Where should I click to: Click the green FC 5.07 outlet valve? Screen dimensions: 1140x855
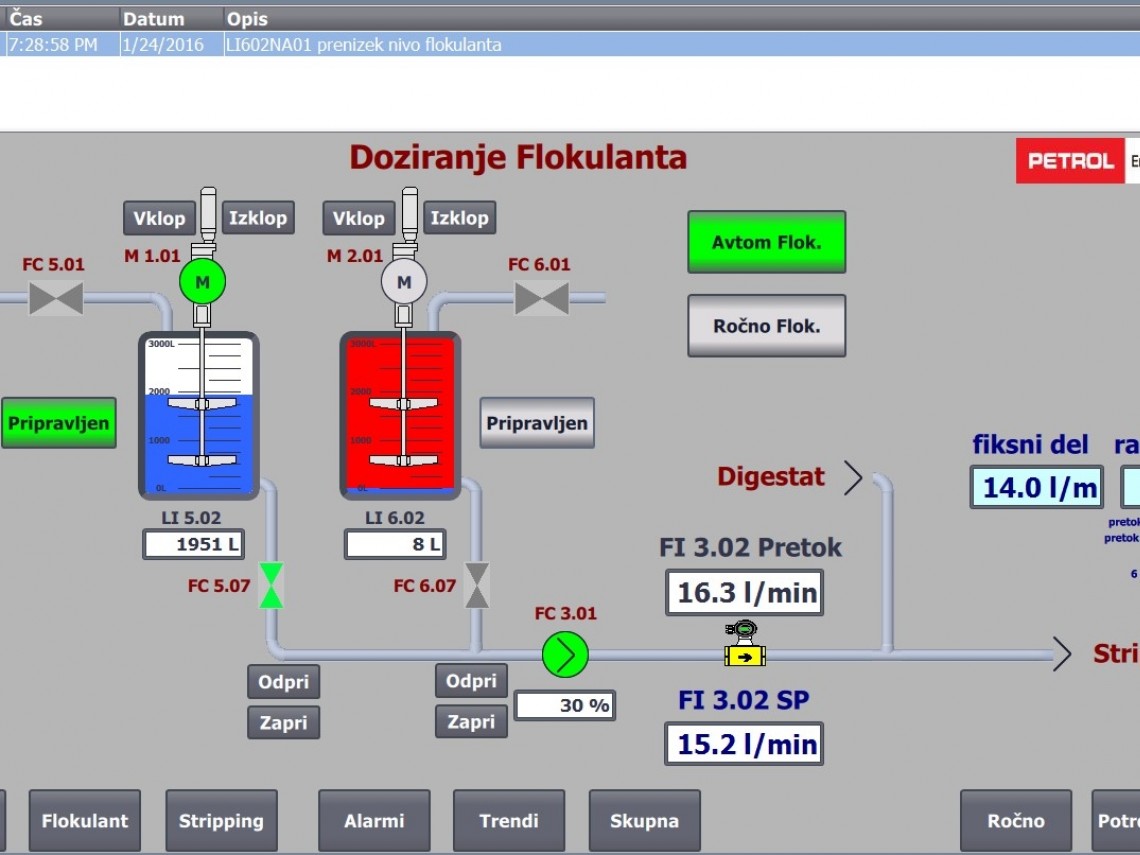click(x=271, y=585)
